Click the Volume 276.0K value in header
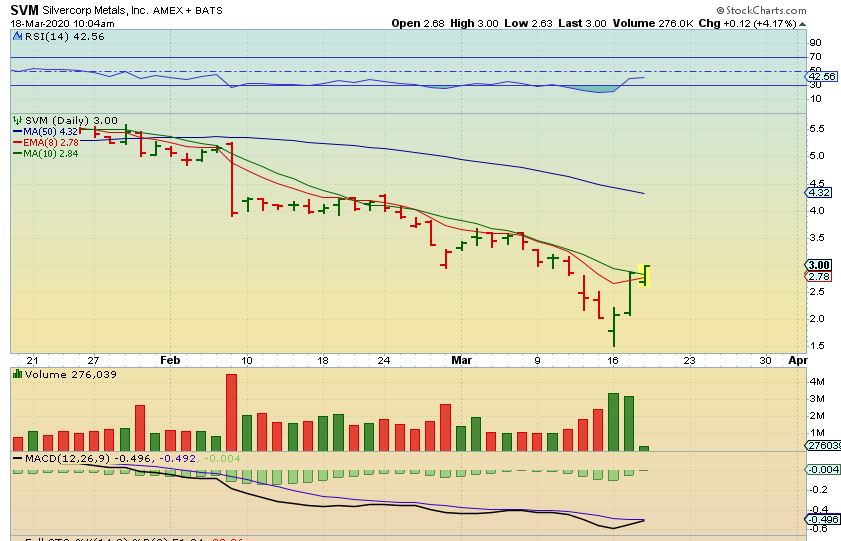 653,24
